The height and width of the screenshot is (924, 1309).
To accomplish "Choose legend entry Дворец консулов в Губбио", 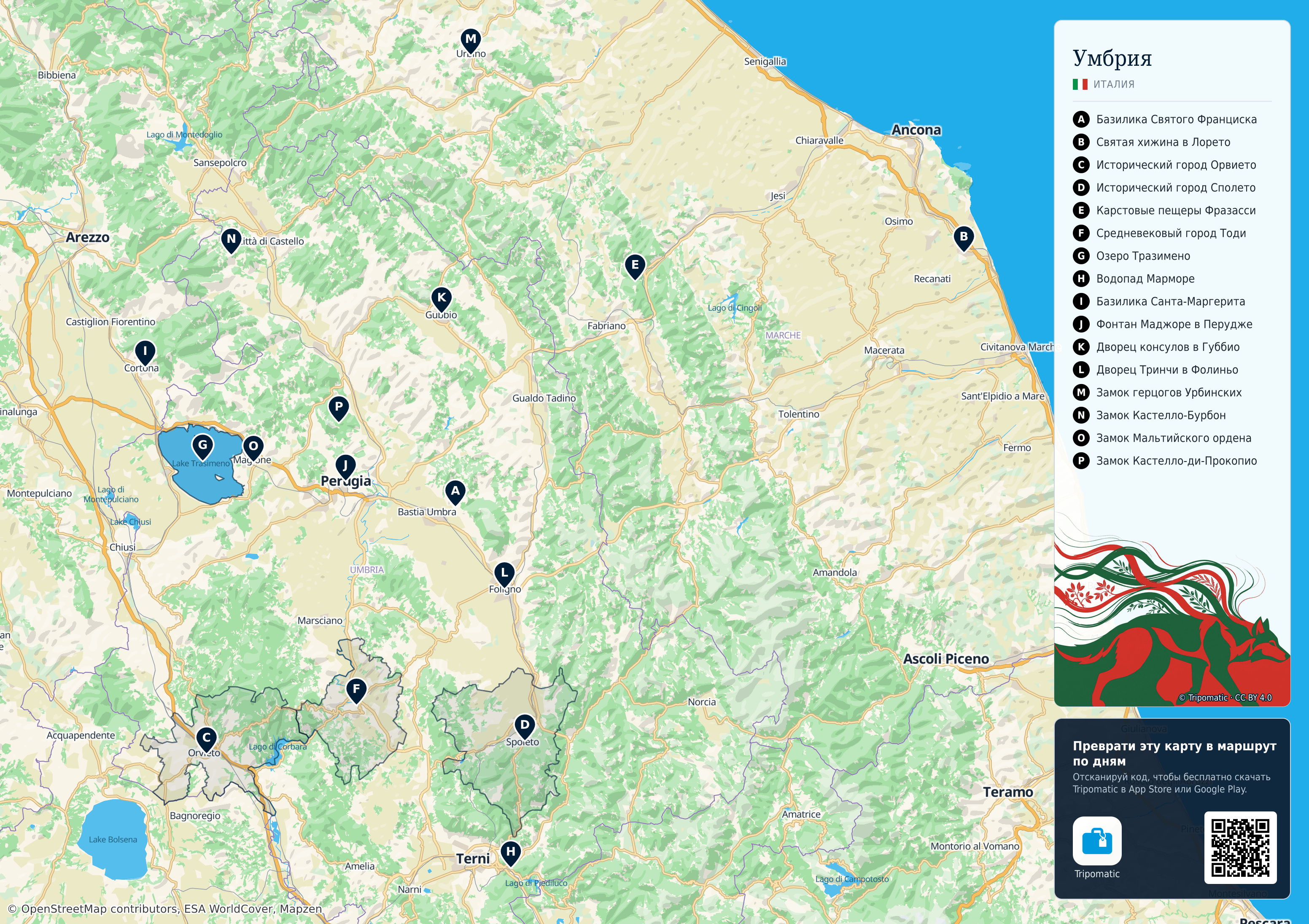I will pyautogui.click(x=1156, y=347).
